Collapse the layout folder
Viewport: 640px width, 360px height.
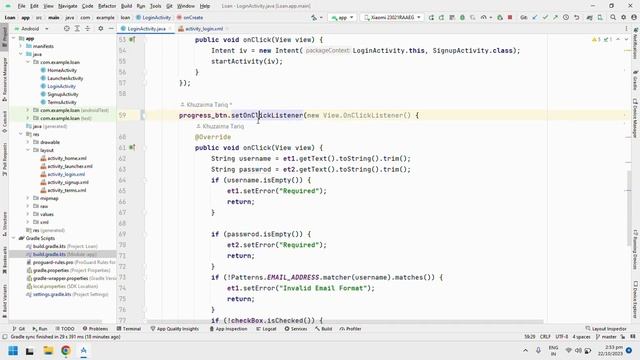28,150
